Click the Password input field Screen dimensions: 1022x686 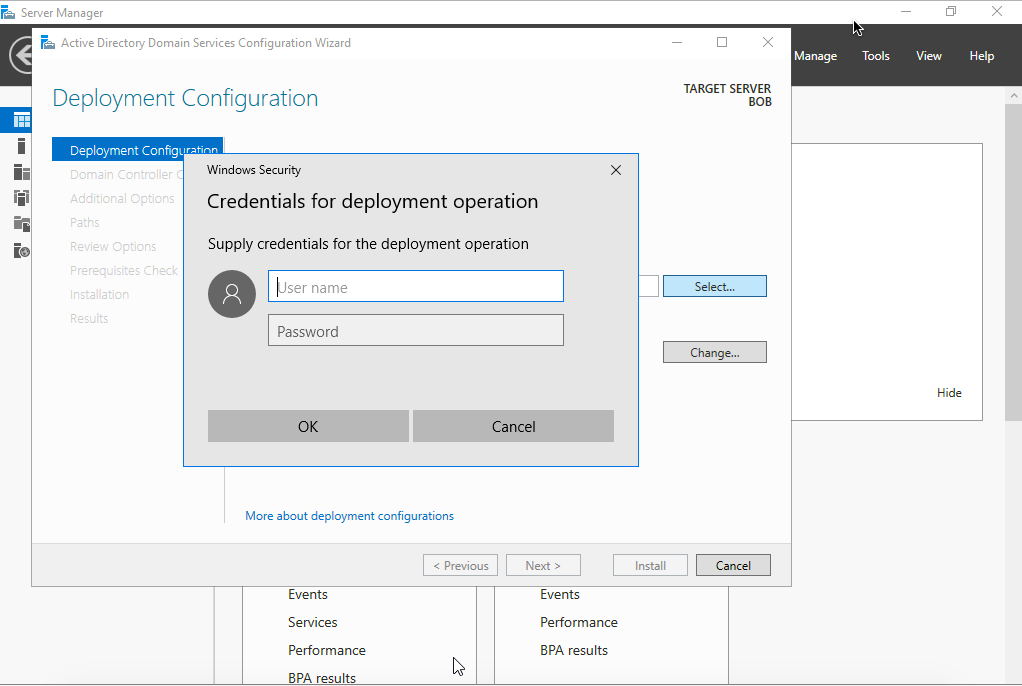click(x=415, y=331)
